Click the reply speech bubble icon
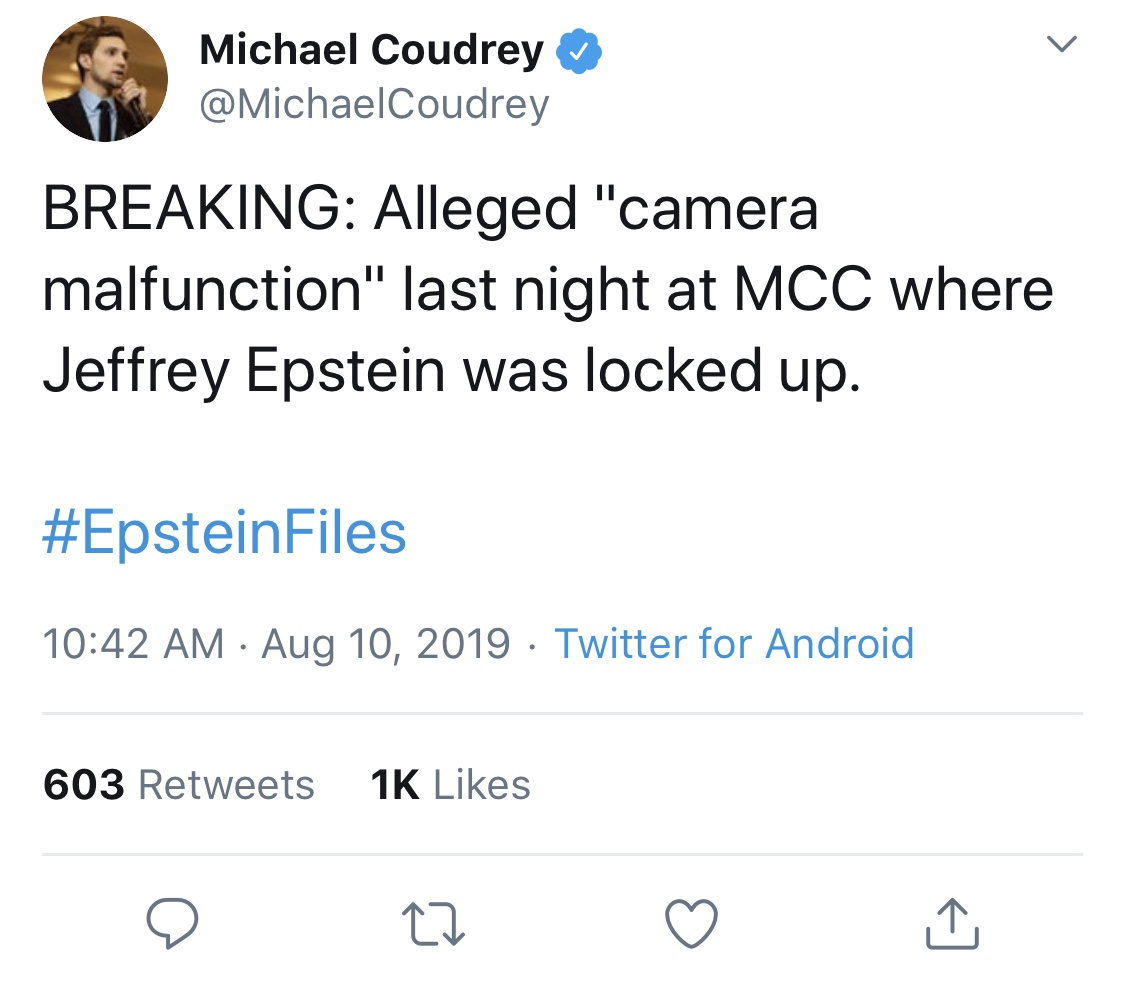1125x981 pixels. 172,923
